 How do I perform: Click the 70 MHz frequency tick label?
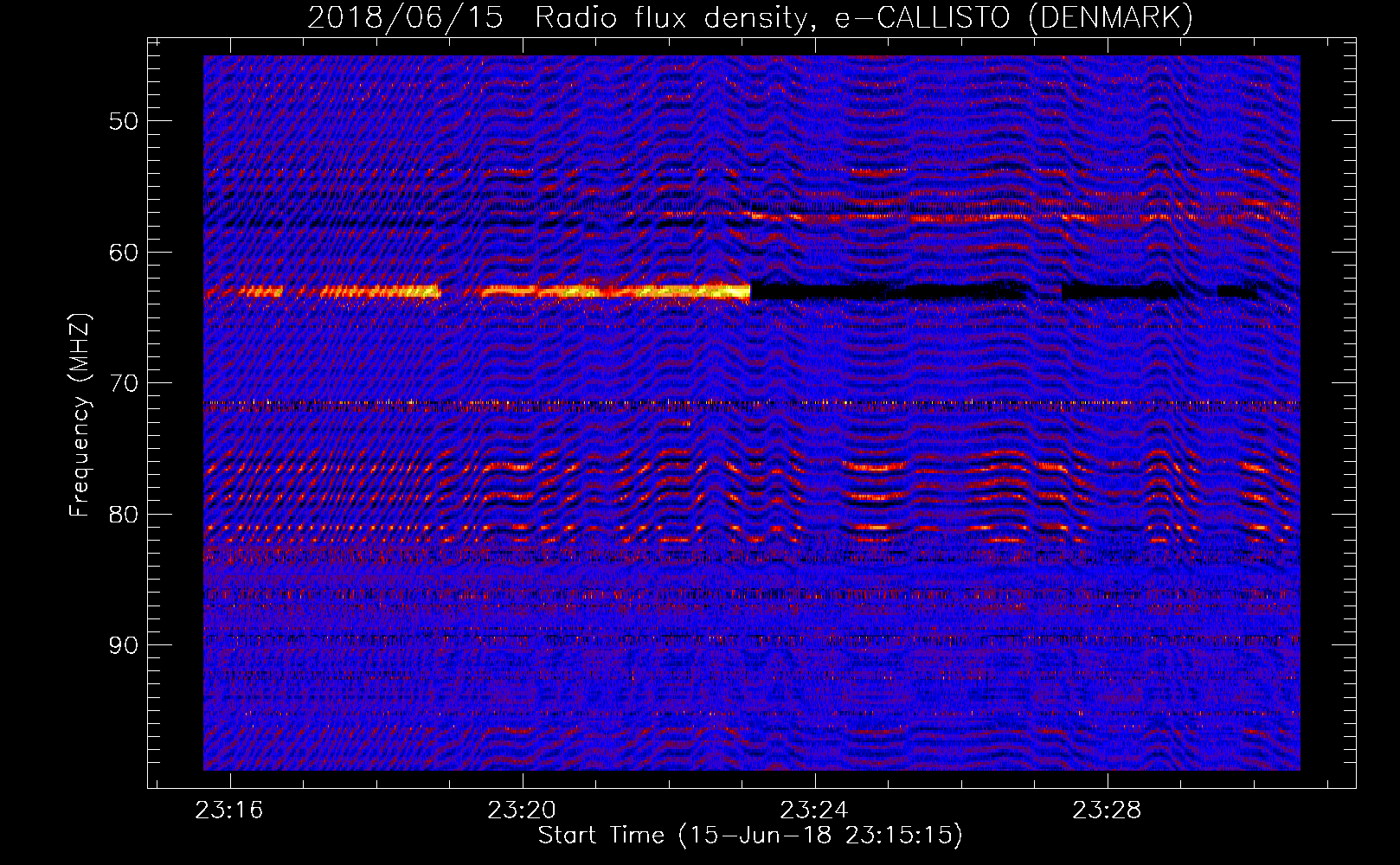tap(124, 383)
